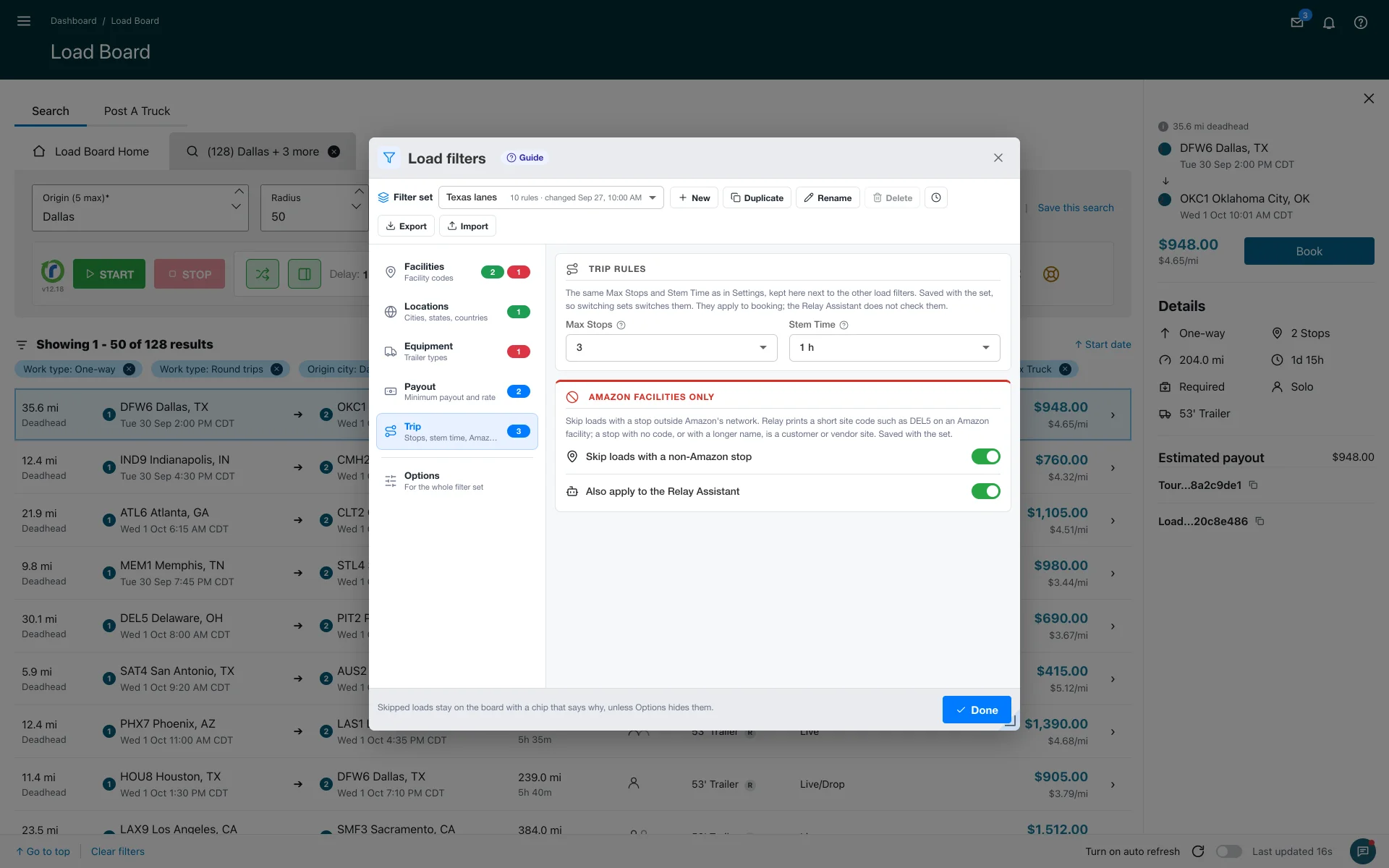The image size is (1389, 868).
Task: Copy the Tour ID 8a2c9de1
Action: [1254, 485]
